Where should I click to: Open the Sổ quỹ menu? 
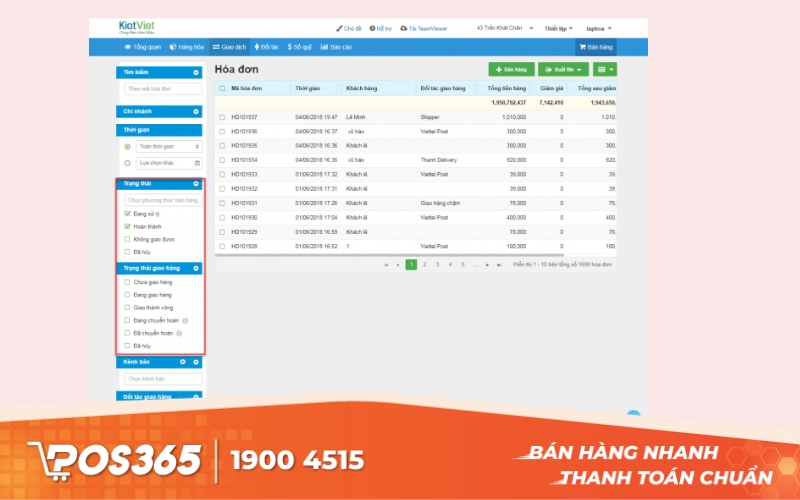tap(299, 47)
